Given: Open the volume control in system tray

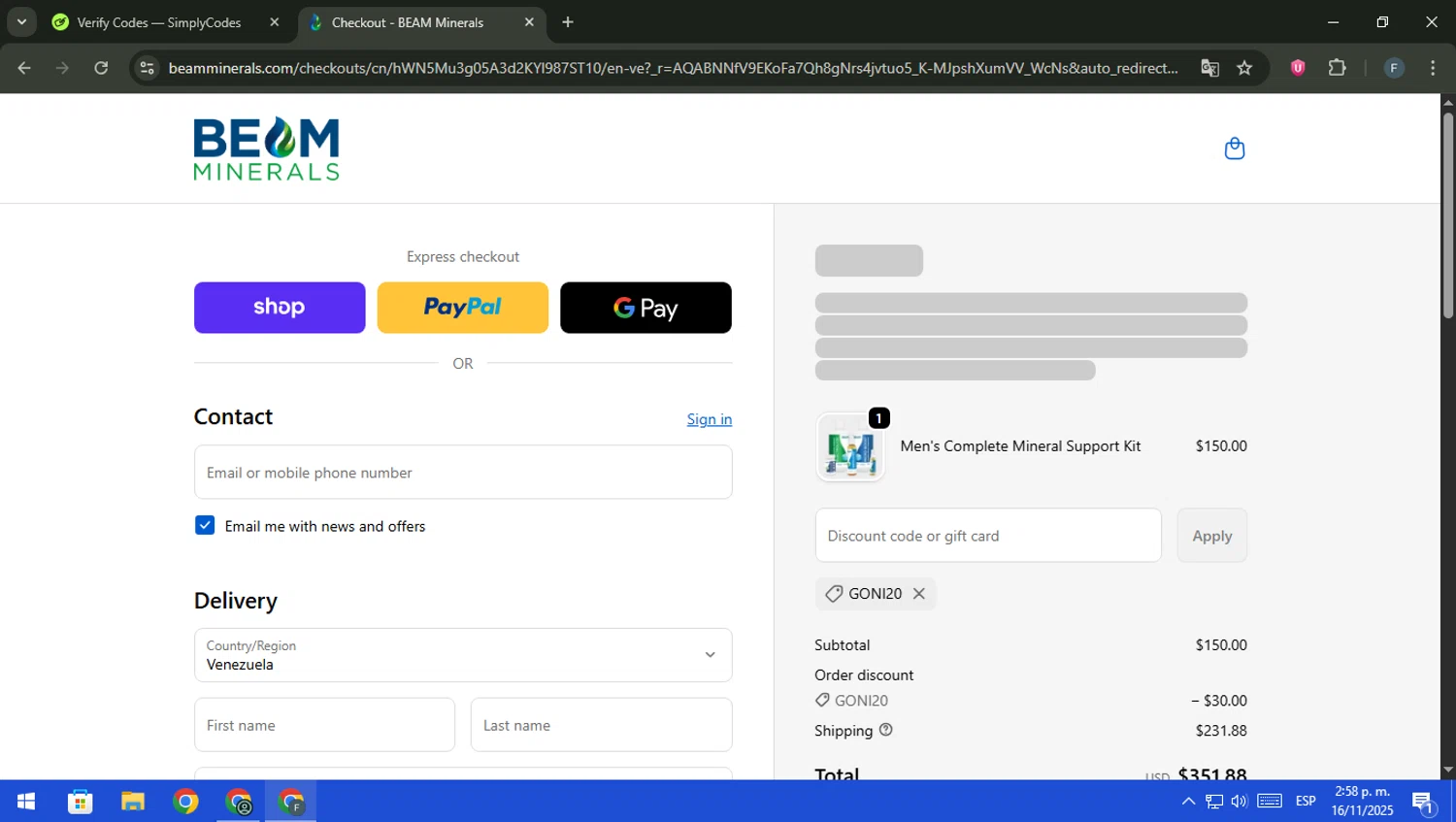Looking at the screenshot, I should click(1240, 802).
